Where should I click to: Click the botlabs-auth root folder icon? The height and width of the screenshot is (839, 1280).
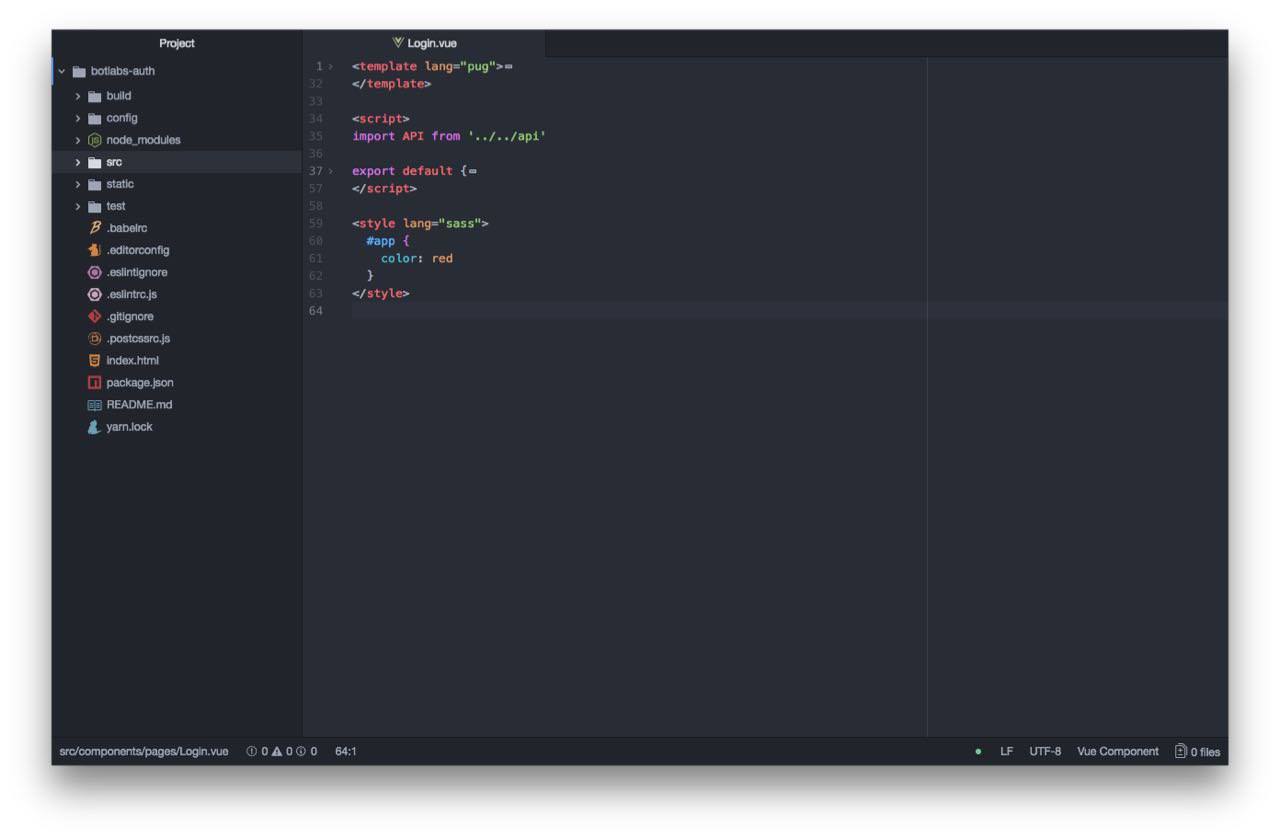(79, 71)
